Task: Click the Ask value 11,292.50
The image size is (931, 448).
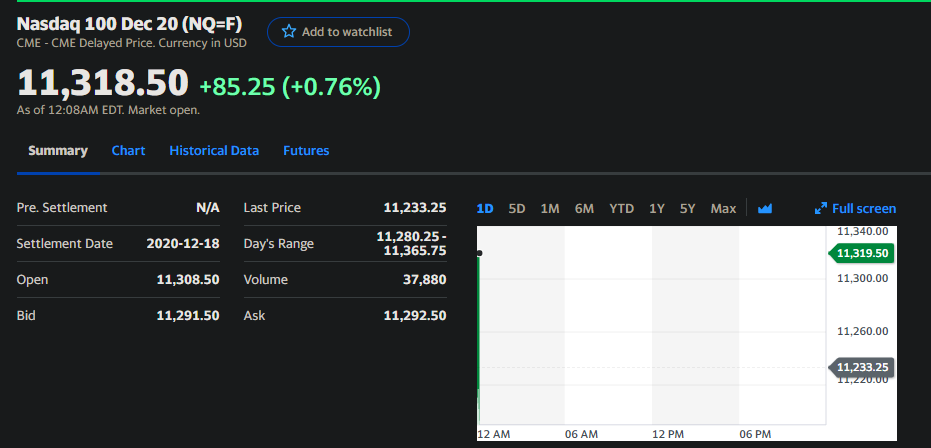Action: click(x=415, y=316)
